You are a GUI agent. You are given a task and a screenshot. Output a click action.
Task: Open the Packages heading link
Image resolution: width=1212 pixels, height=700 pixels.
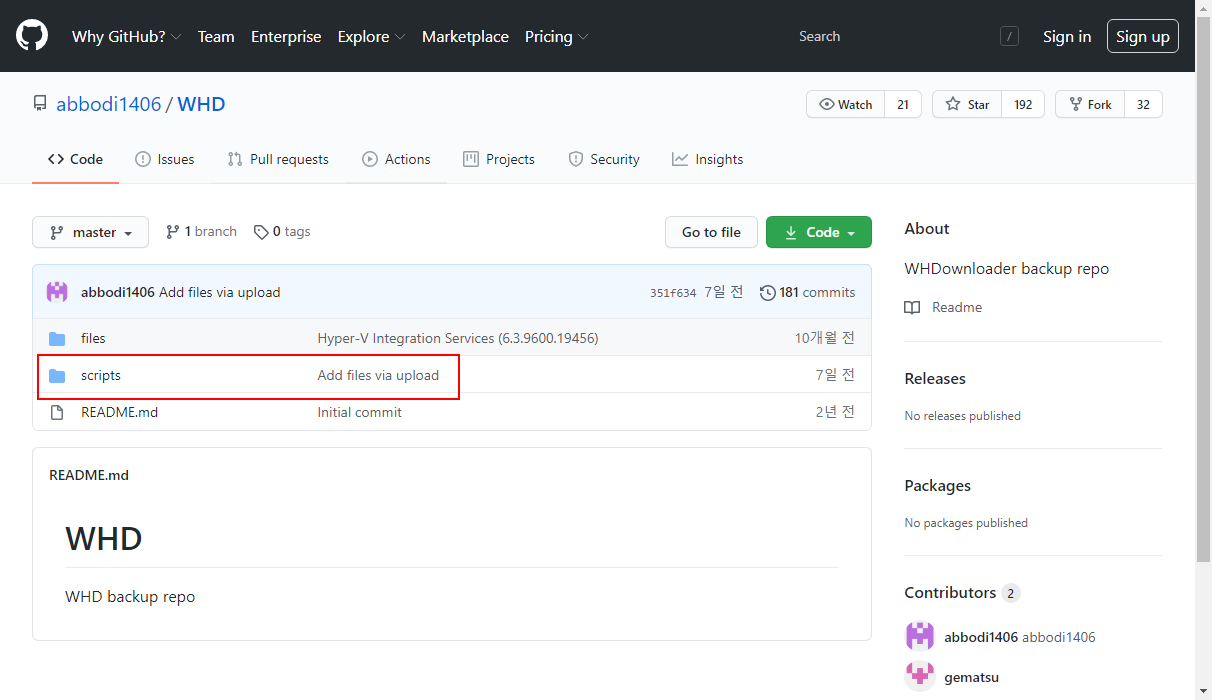(938, 485)
